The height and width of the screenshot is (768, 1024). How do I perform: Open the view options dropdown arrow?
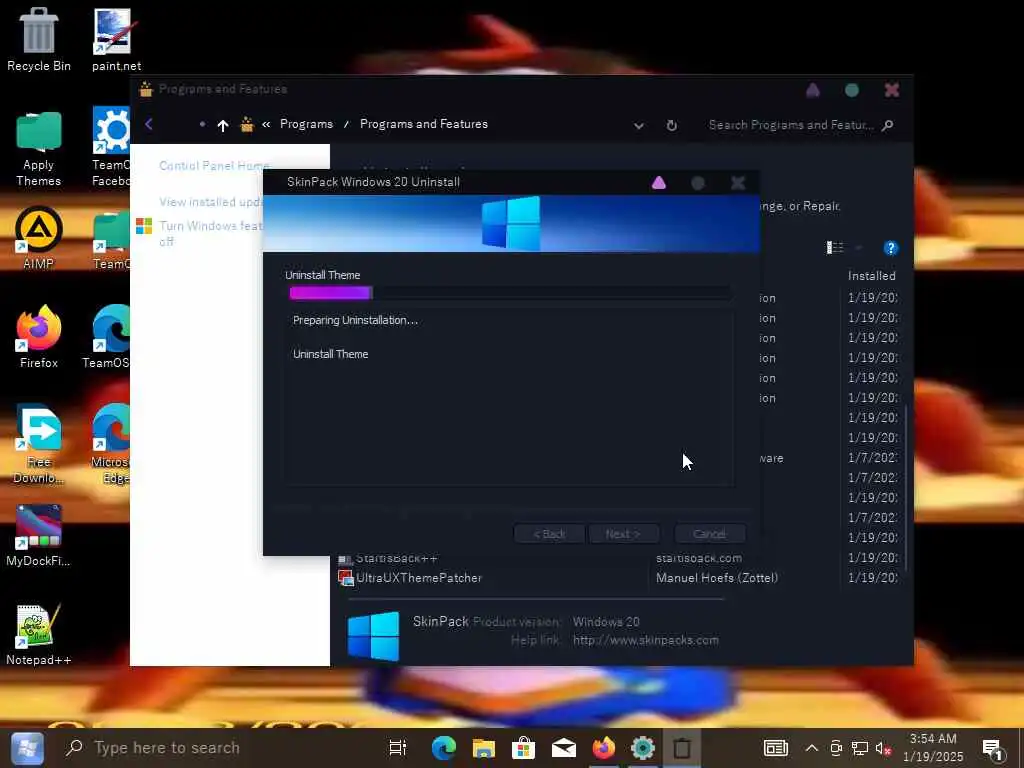(859, 248)
